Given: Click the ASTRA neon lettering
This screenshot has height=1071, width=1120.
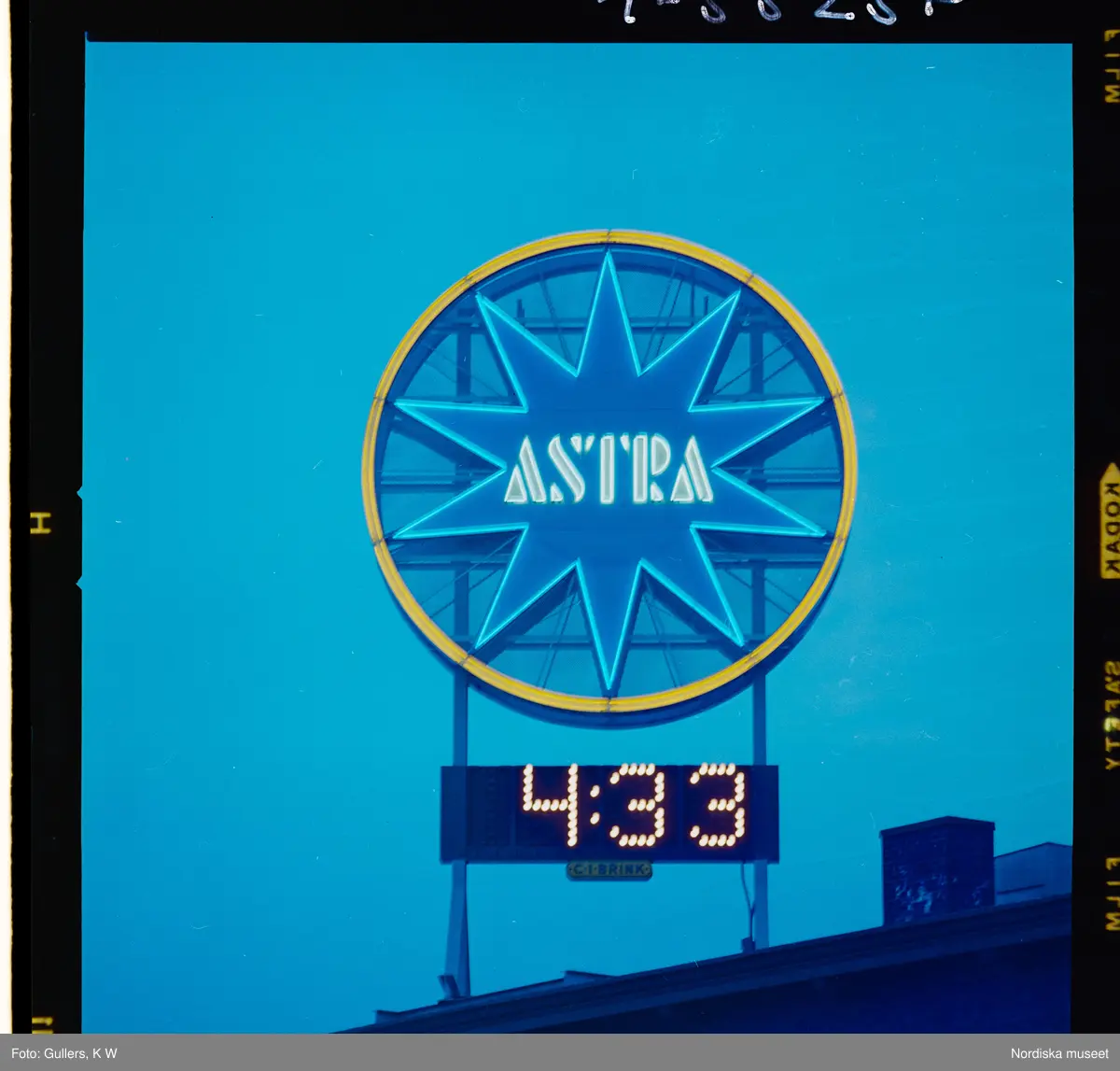Looking at the screenshot, I should point(609,470).
